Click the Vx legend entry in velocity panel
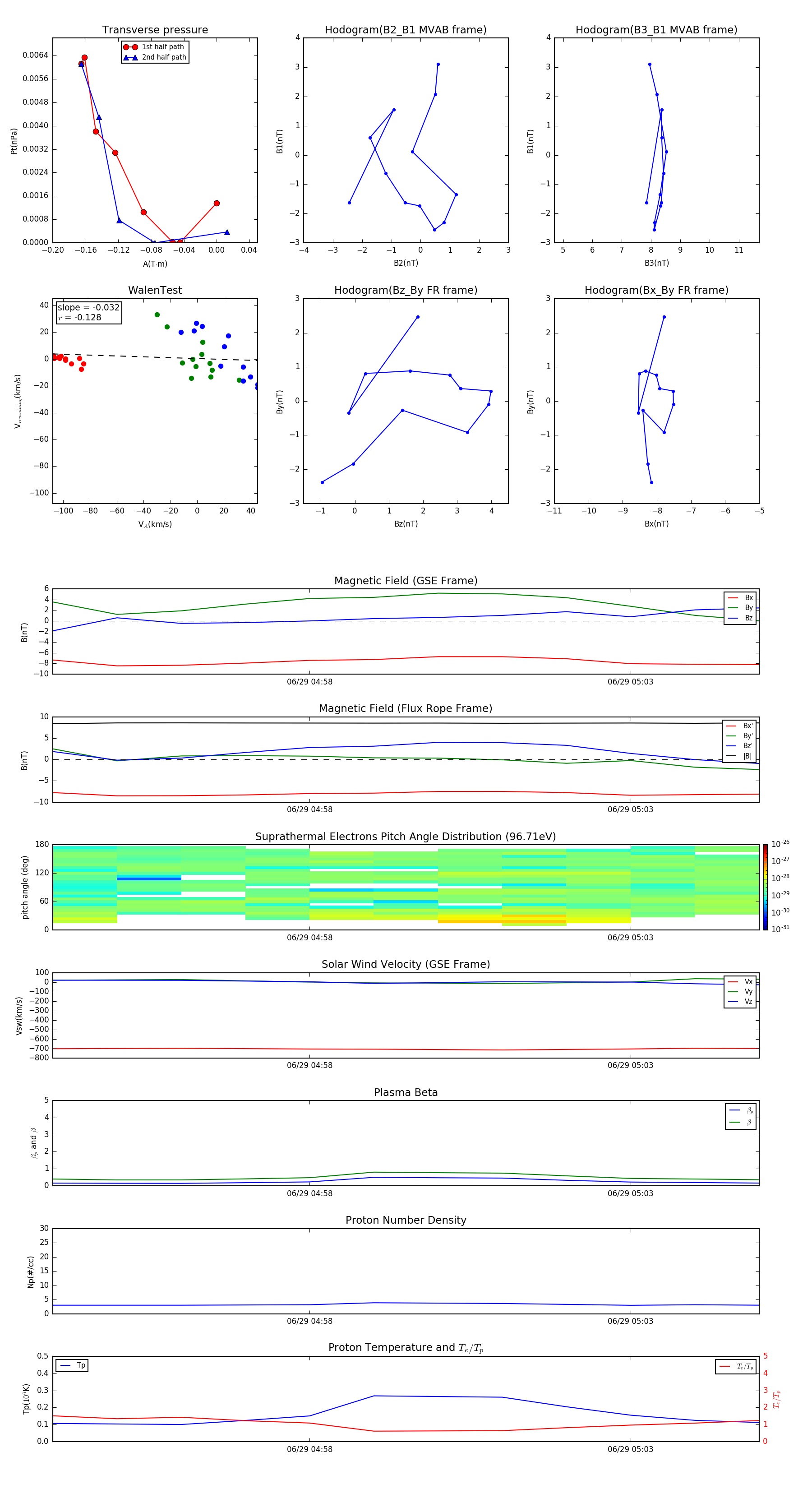Screen dimensions: 812x1489 740,982
